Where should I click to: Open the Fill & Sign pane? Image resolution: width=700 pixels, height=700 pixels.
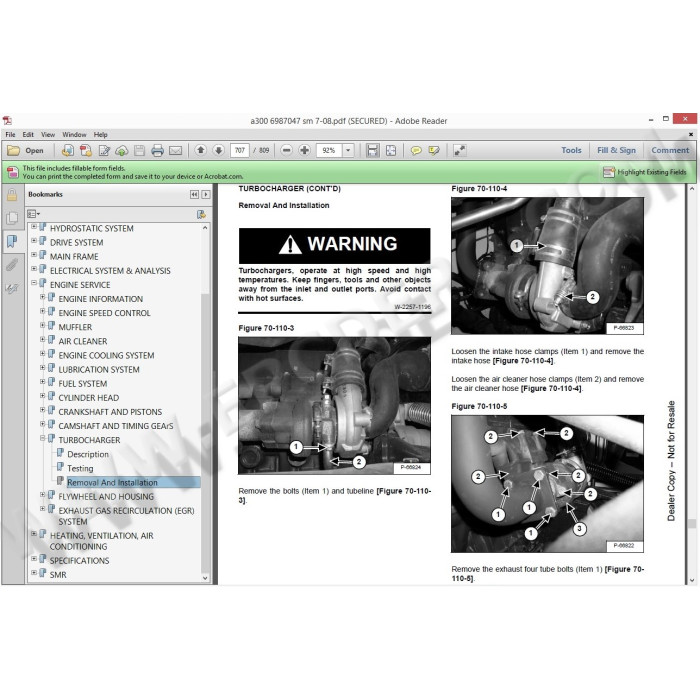coord(616,150)
